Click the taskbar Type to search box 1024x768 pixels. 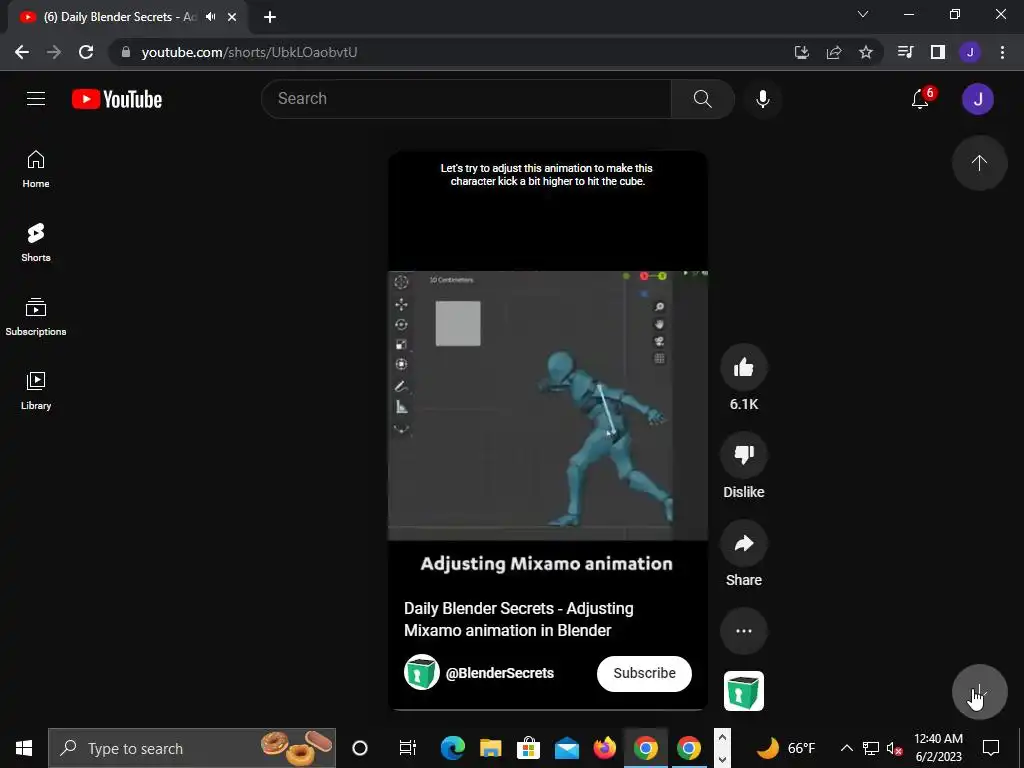pos(192,748)
